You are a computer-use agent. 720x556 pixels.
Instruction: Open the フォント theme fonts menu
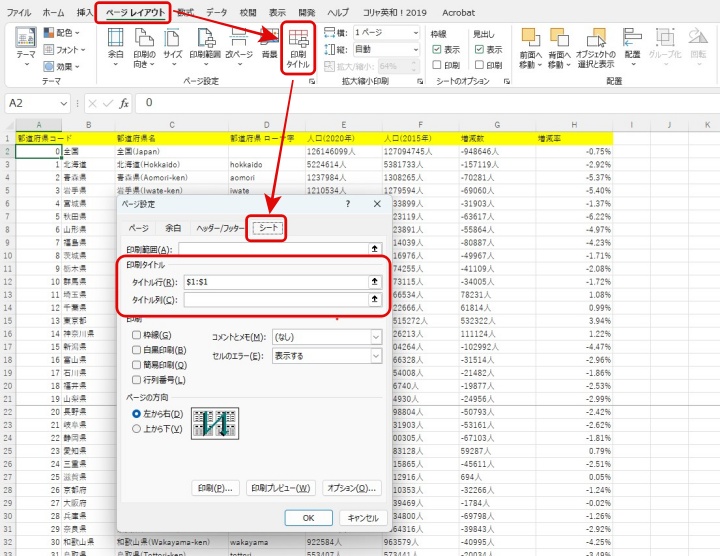64,50
